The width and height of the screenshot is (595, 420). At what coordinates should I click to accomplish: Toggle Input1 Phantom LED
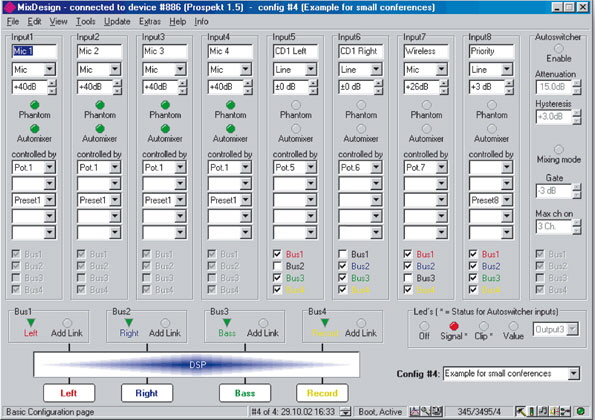pos(35,105)
